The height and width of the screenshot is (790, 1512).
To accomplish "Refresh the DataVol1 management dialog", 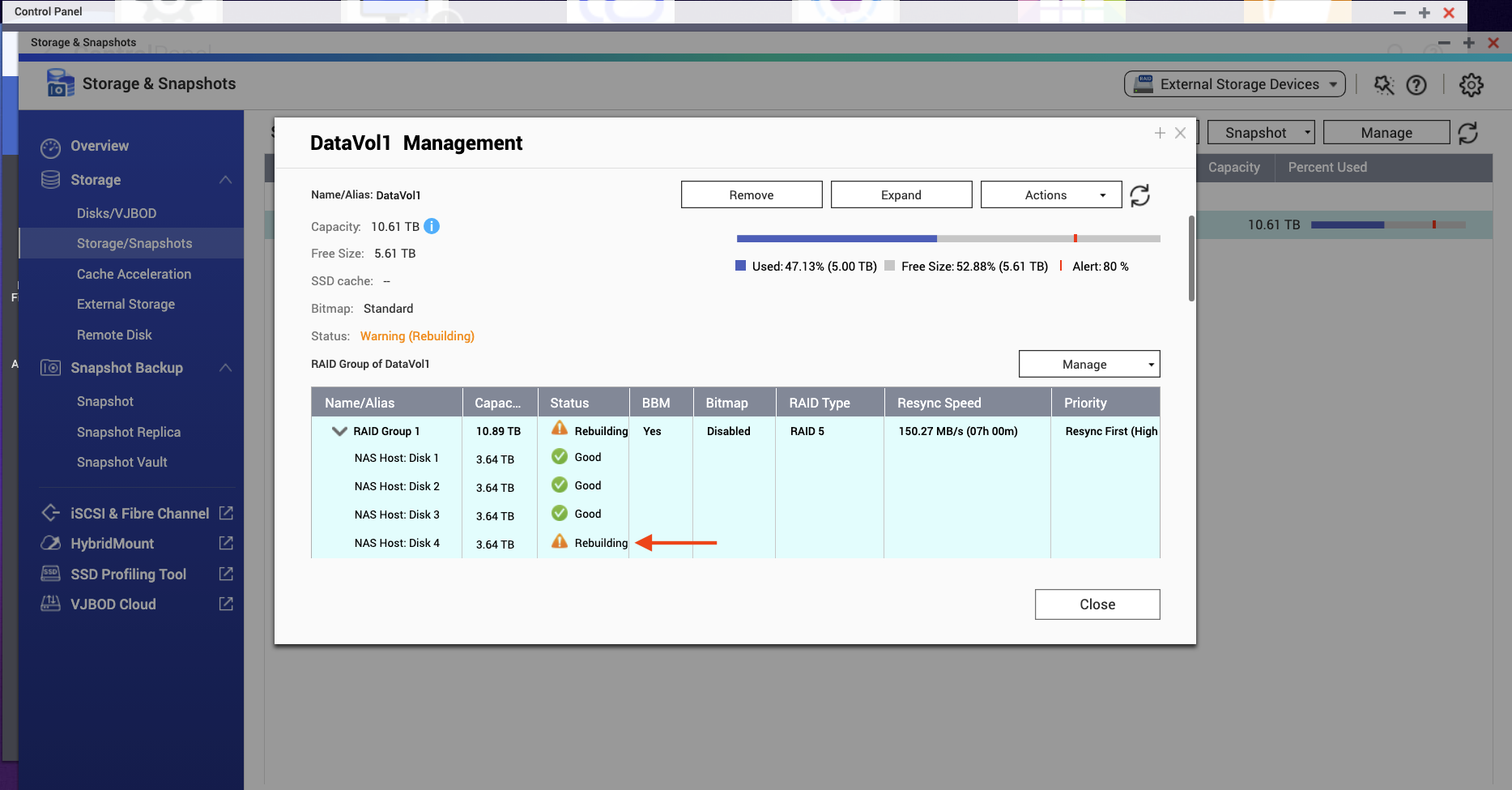I will click(x=1139, y=195).
